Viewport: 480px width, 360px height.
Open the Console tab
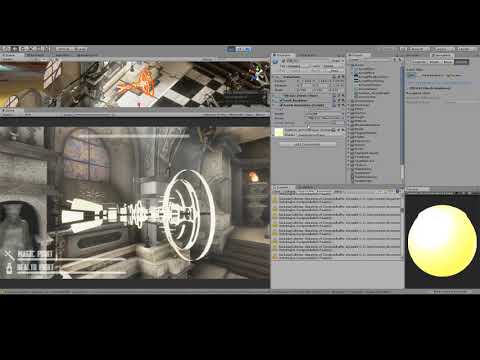(x=283, y=188)
